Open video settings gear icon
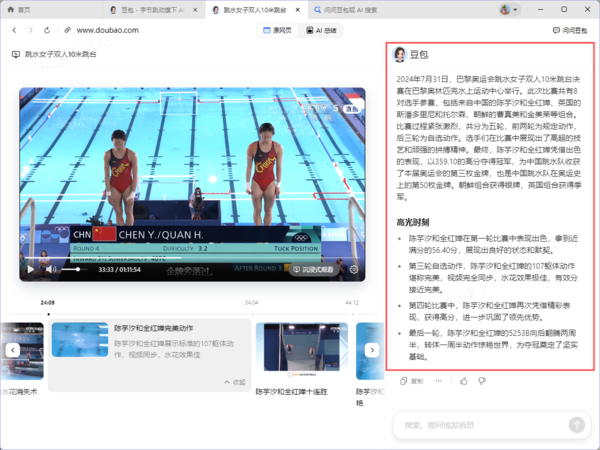 pyautogui.click(x=354, y=269)
